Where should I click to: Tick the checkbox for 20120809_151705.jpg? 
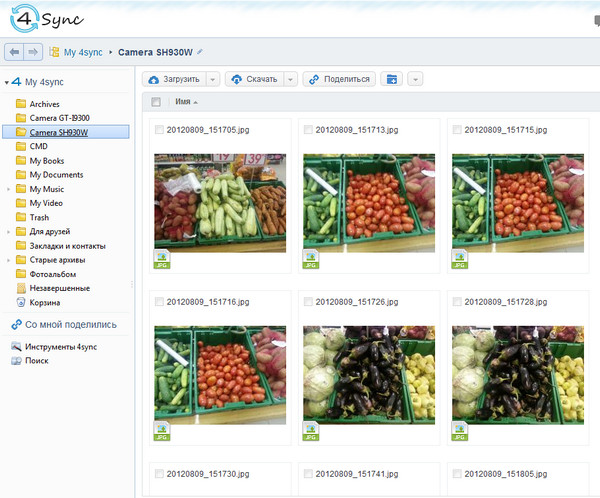(x=159, y=130)
